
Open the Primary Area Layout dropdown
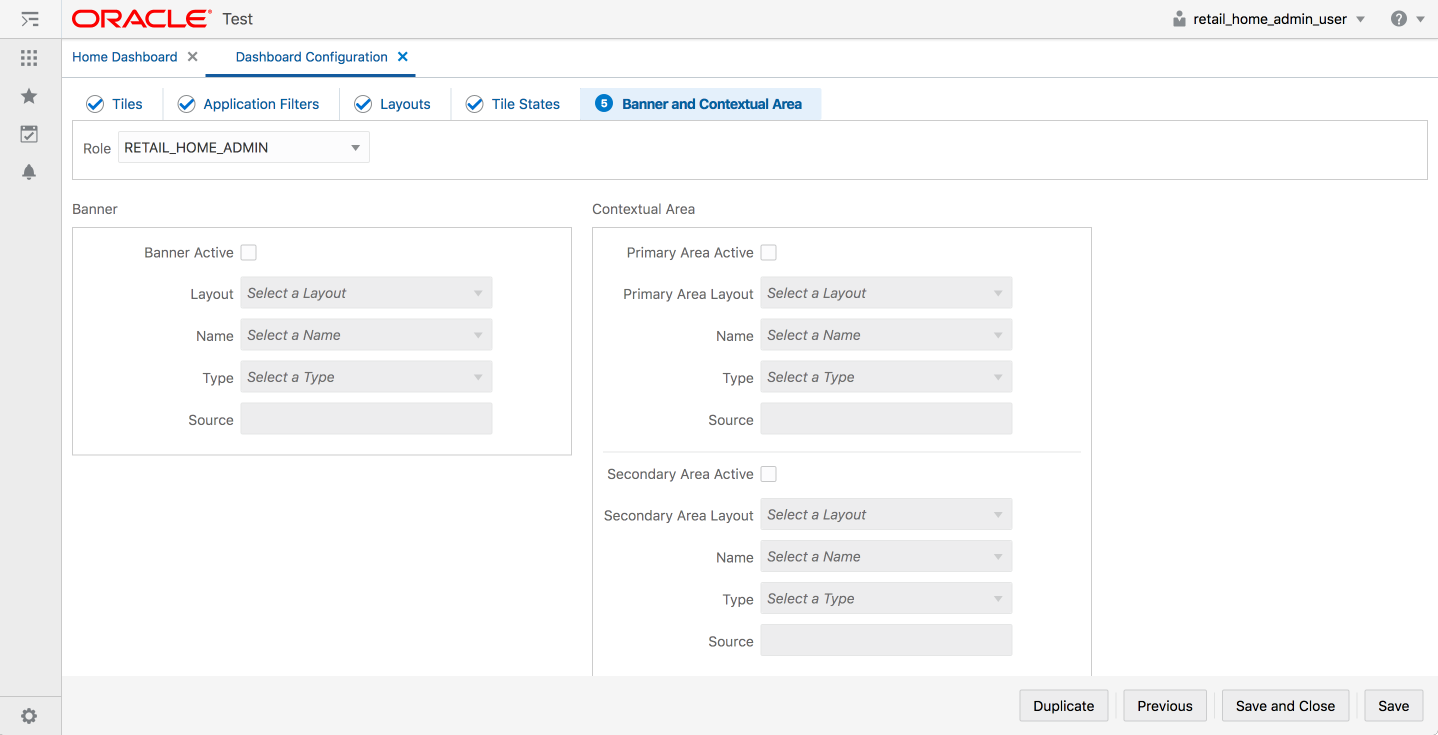[x=886, y=293]
